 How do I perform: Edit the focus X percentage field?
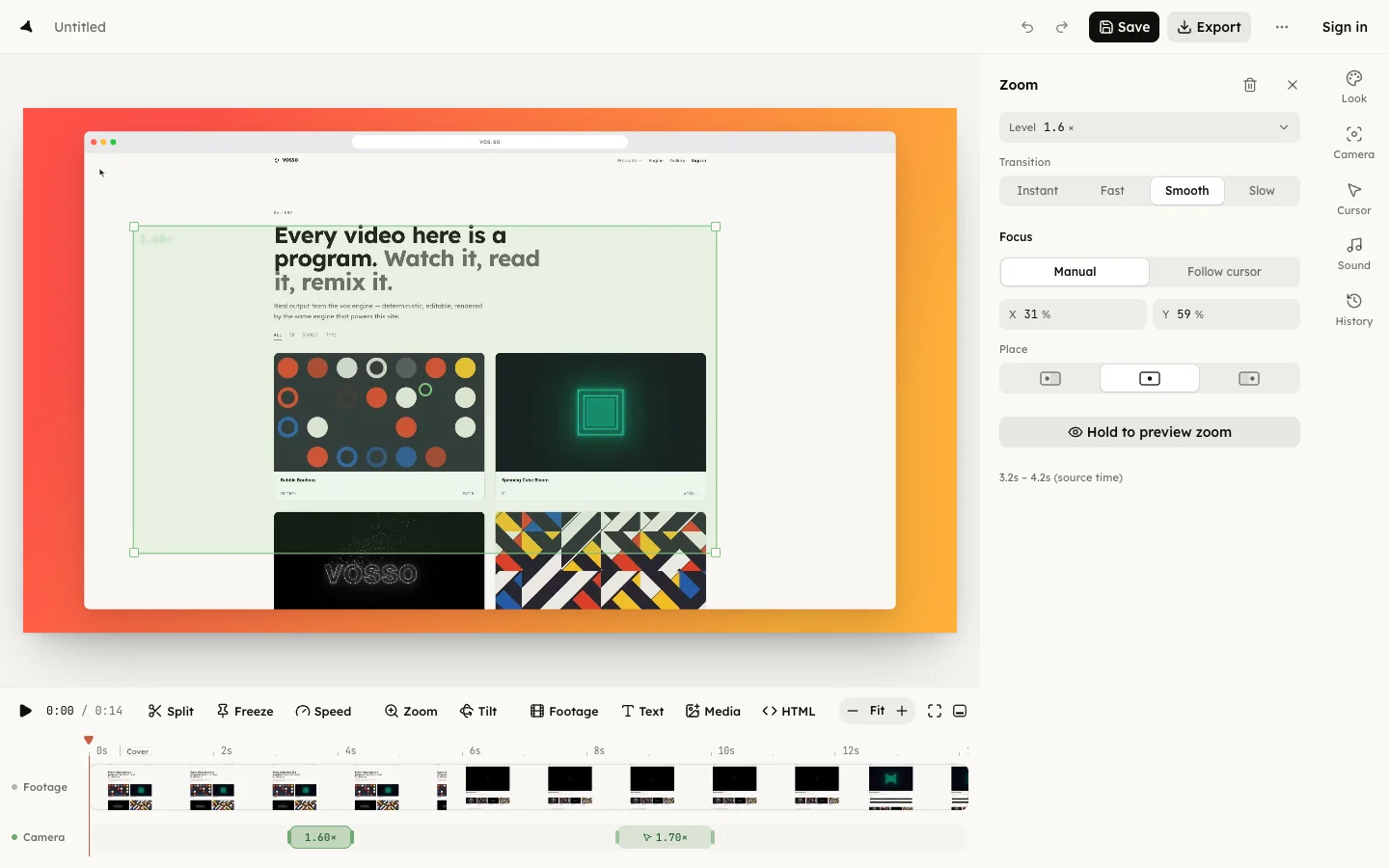[1073, 314]
